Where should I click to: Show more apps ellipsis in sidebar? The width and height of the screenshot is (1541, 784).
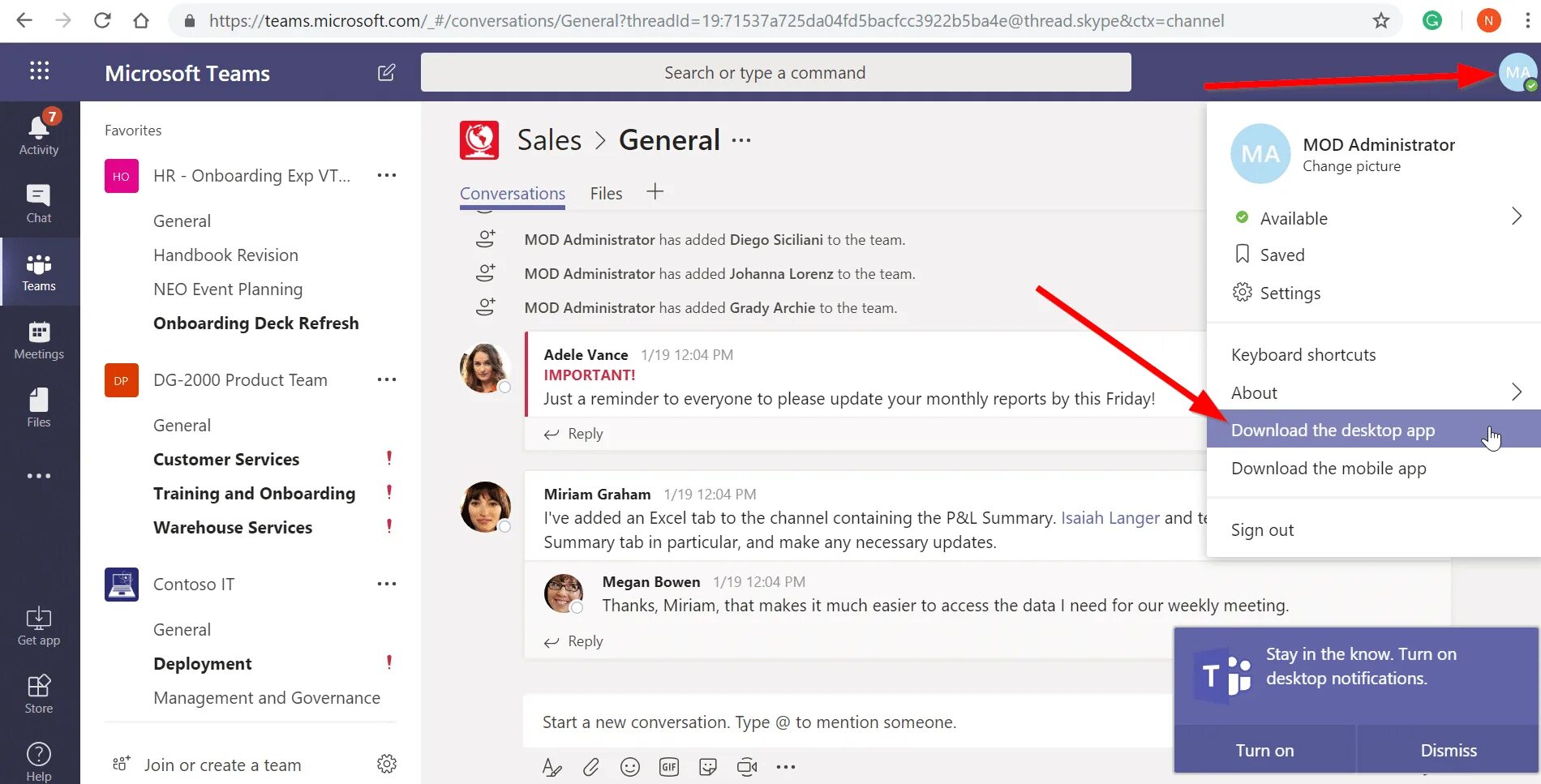click(39, 476)
